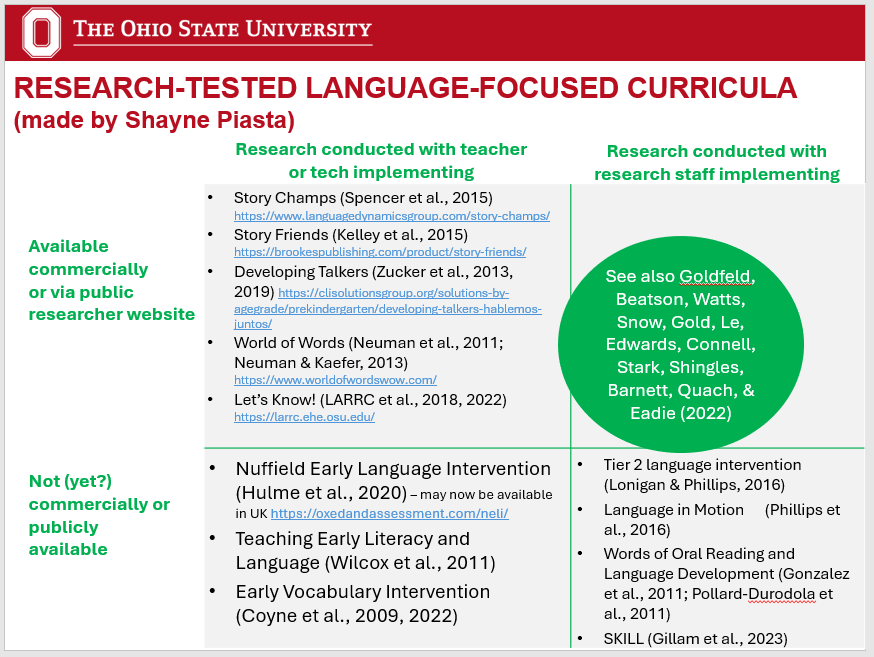Click 'SKILL (Gillam et al., 2023)' entry

click(696, 639)
